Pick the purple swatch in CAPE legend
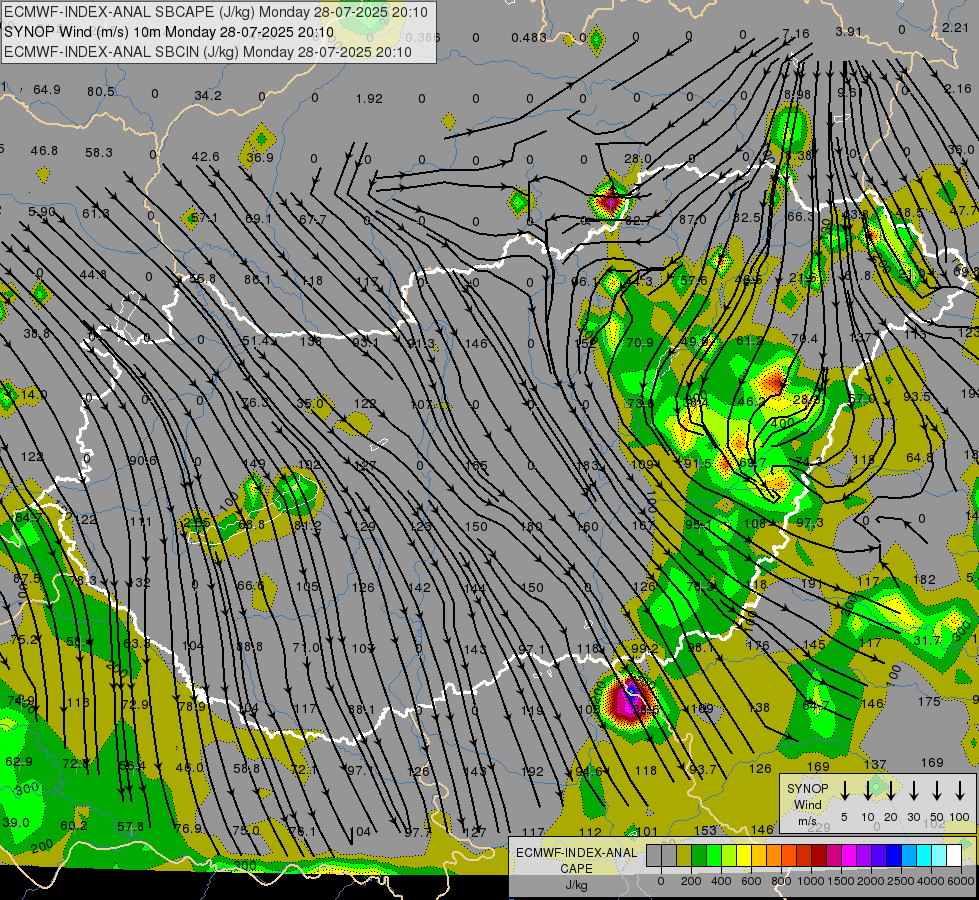Image resolution: width=979 pixels, height=900 pixels. coord(863,855)
